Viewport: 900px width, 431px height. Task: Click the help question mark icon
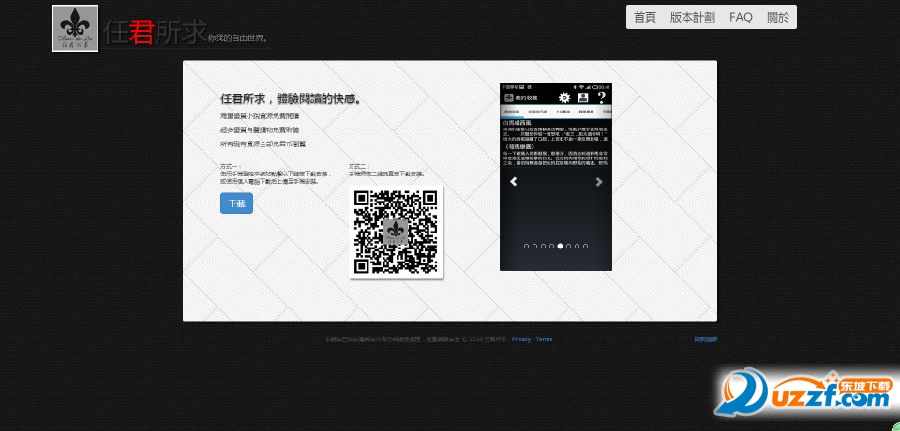point(602,98)
